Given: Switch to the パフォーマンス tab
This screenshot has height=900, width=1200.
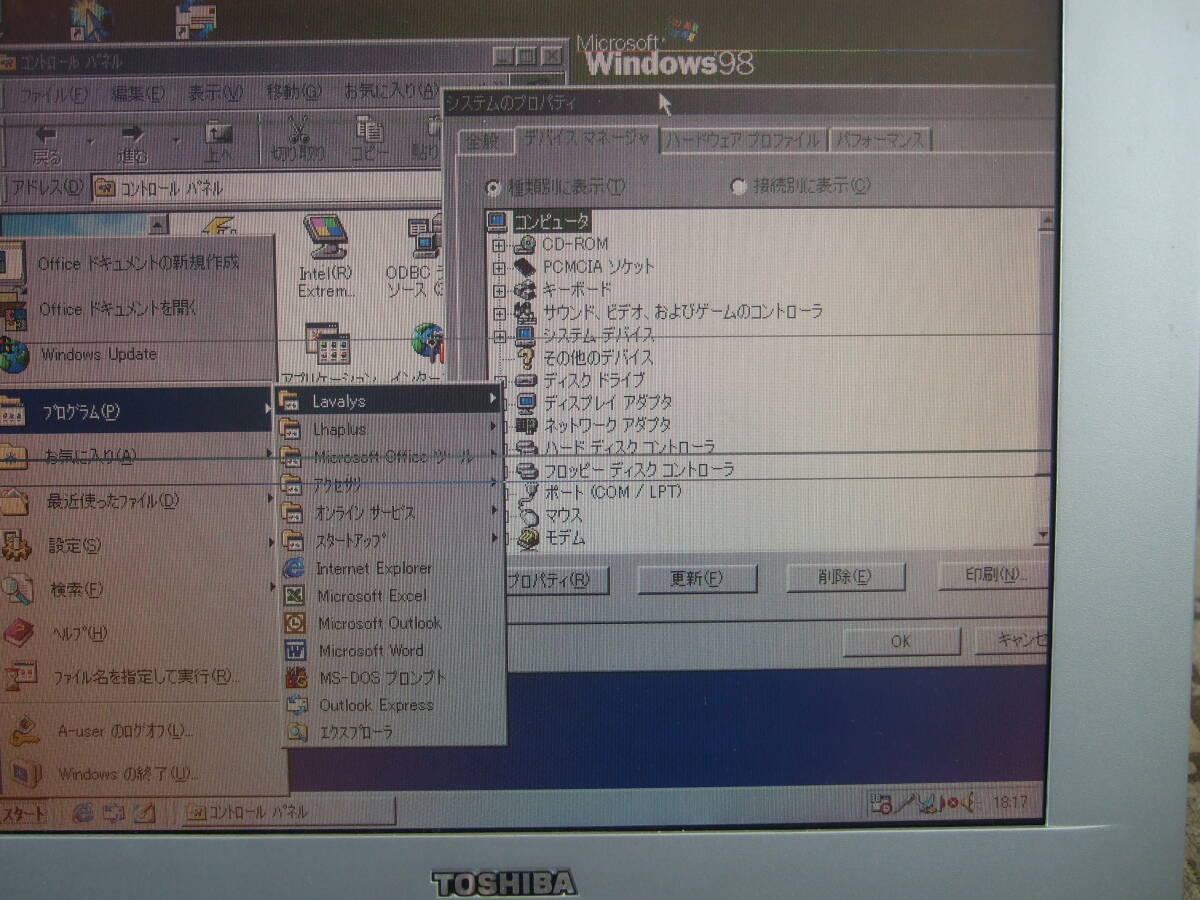Looking at the screenshot, I should tap(880, 139).
